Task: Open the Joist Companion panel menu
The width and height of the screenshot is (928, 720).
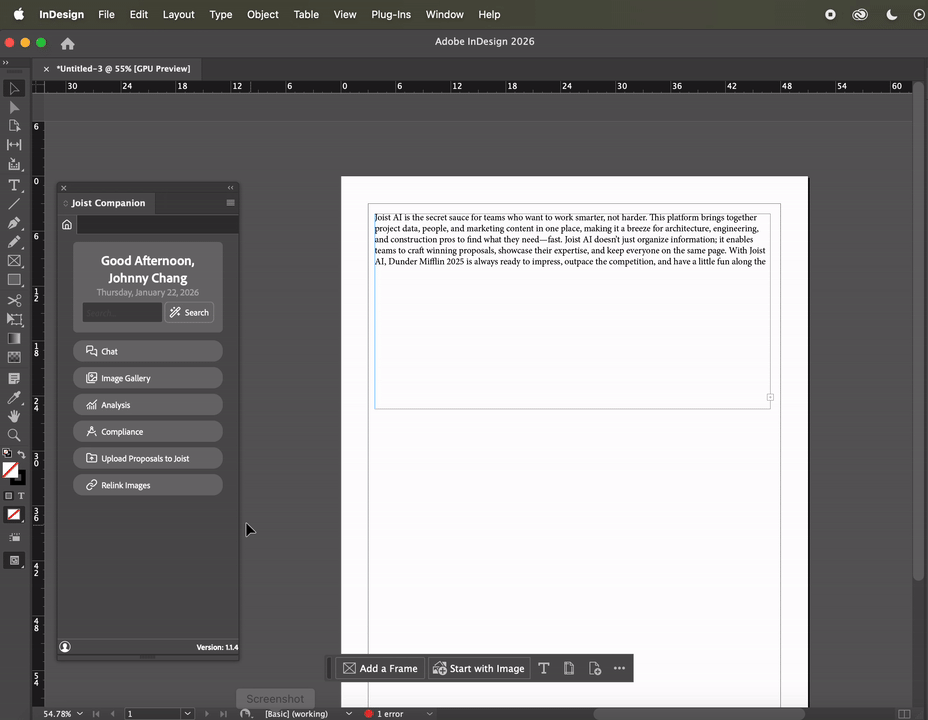Action: (x=230, y=203)
